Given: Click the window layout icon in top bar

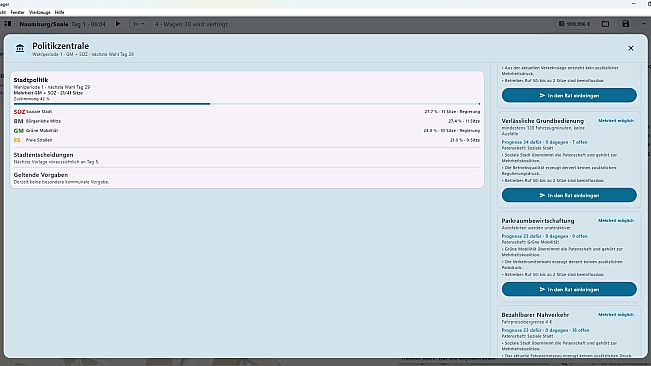Looking at the screenshot, I should [x=605, y=24].
